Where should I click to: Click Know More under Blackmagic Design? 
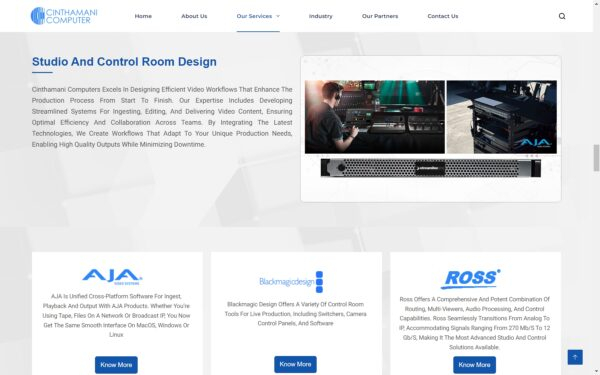coord(295,364)
